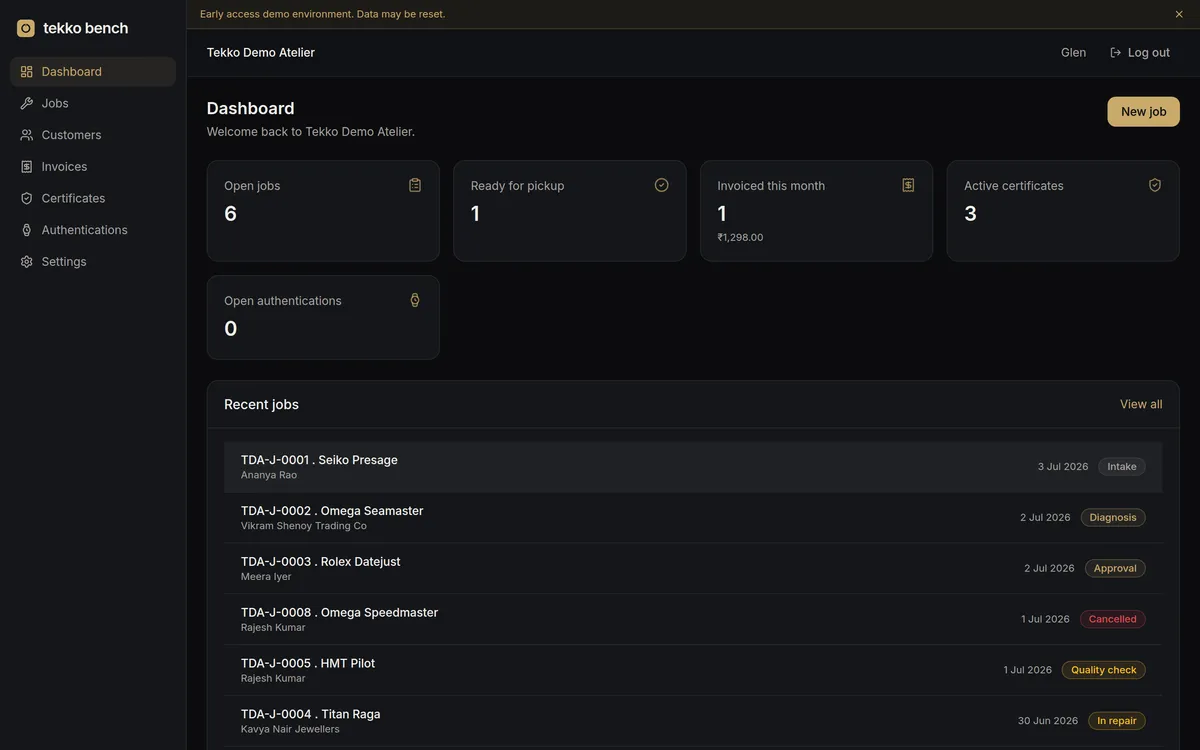This screenshot has height=750, width=1200.
Task: Click customer Vikram Shenoy Trading Co
Action: click(304, 526)
